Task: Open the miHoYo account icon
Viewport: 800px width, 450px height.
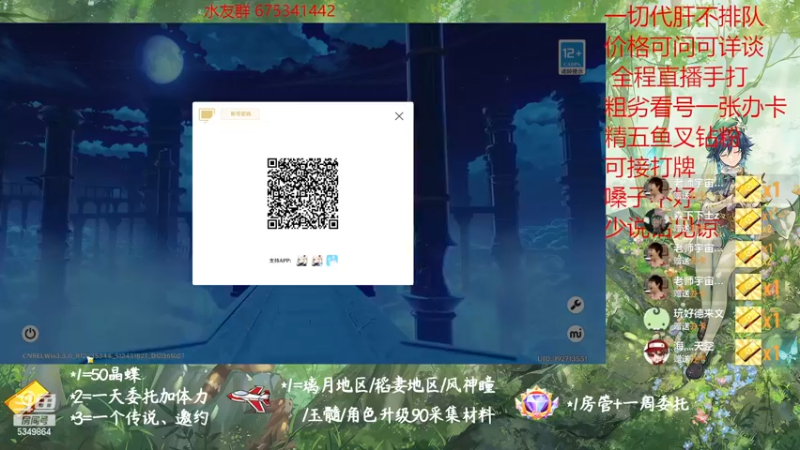Action: click(576, 334)
